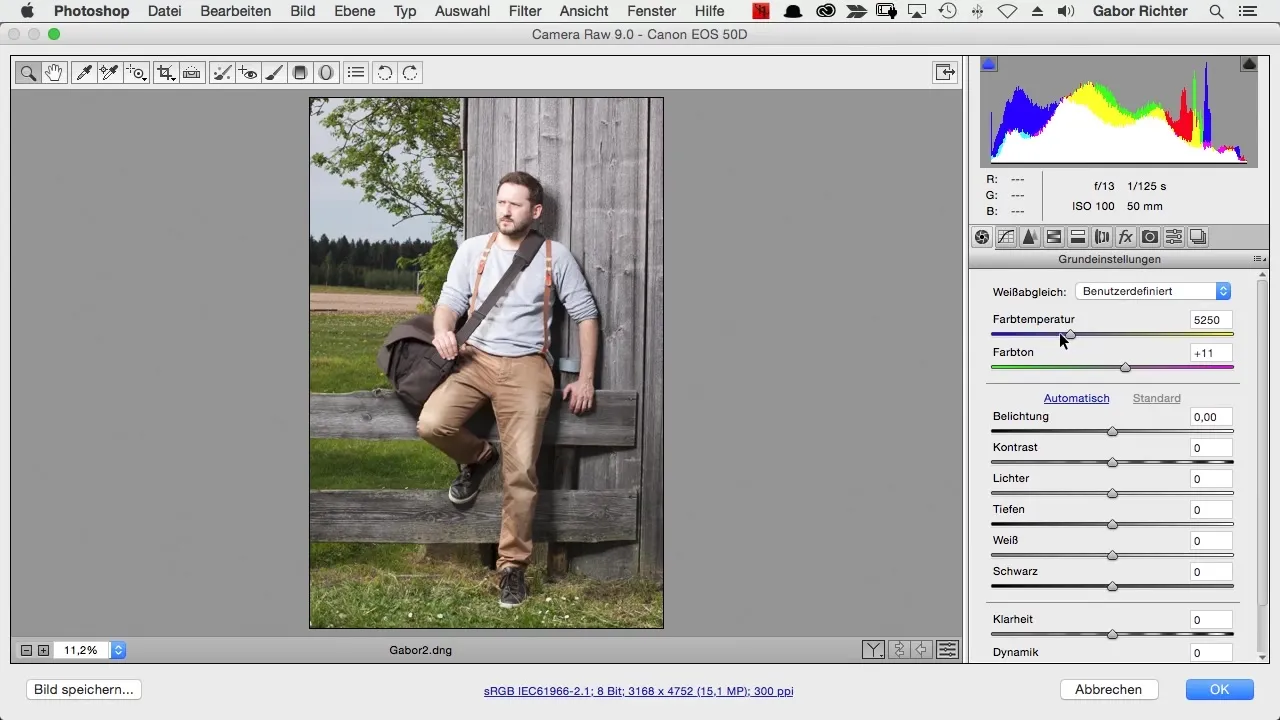The height and width of the screenshot is (720, 1280).
Task: Select the Spot Removal tool
Action: [x=223, y=72]
